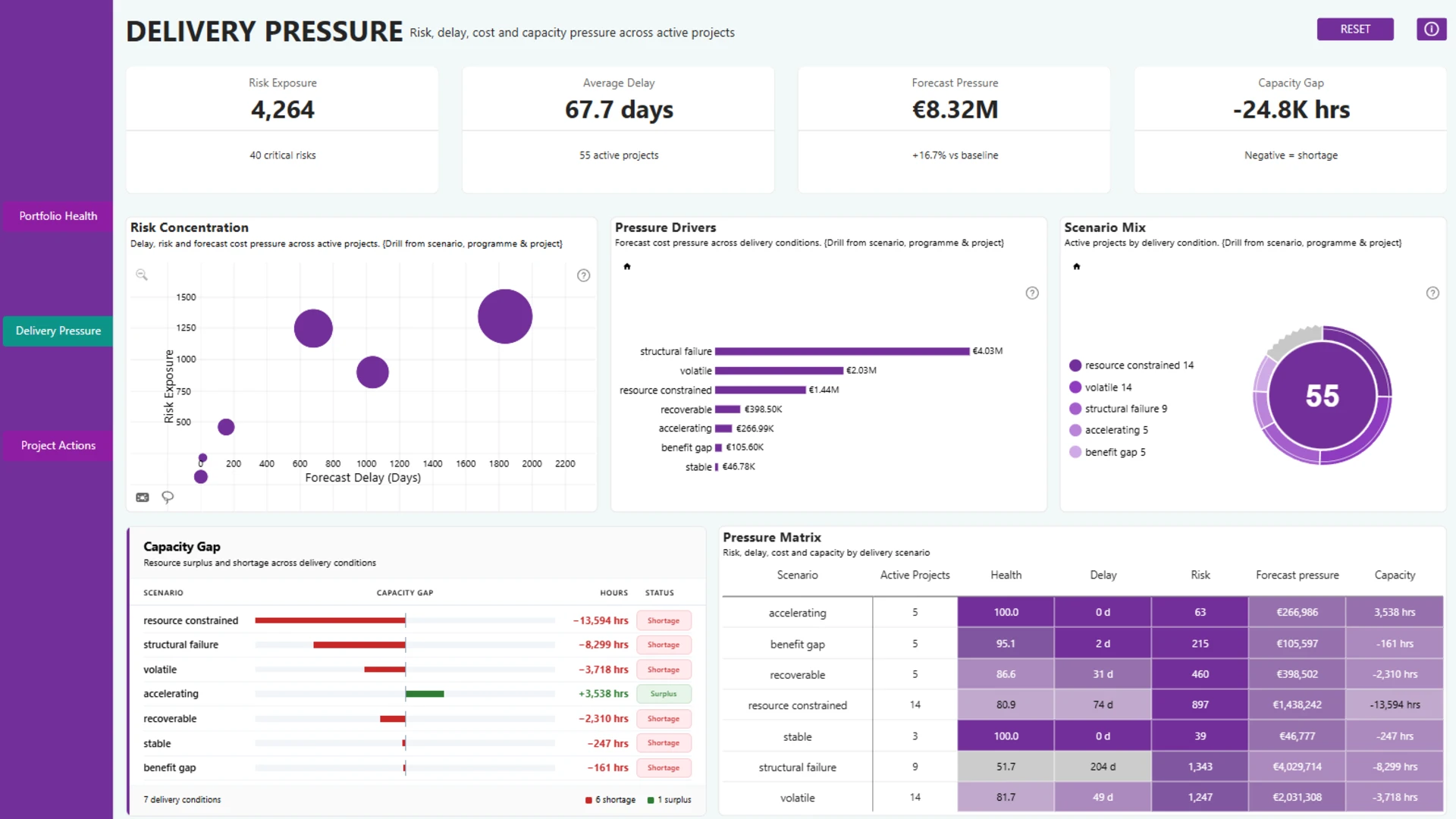
Task: Click the 3,538 hrs capacity cell
Action: tap(1394, 612)
